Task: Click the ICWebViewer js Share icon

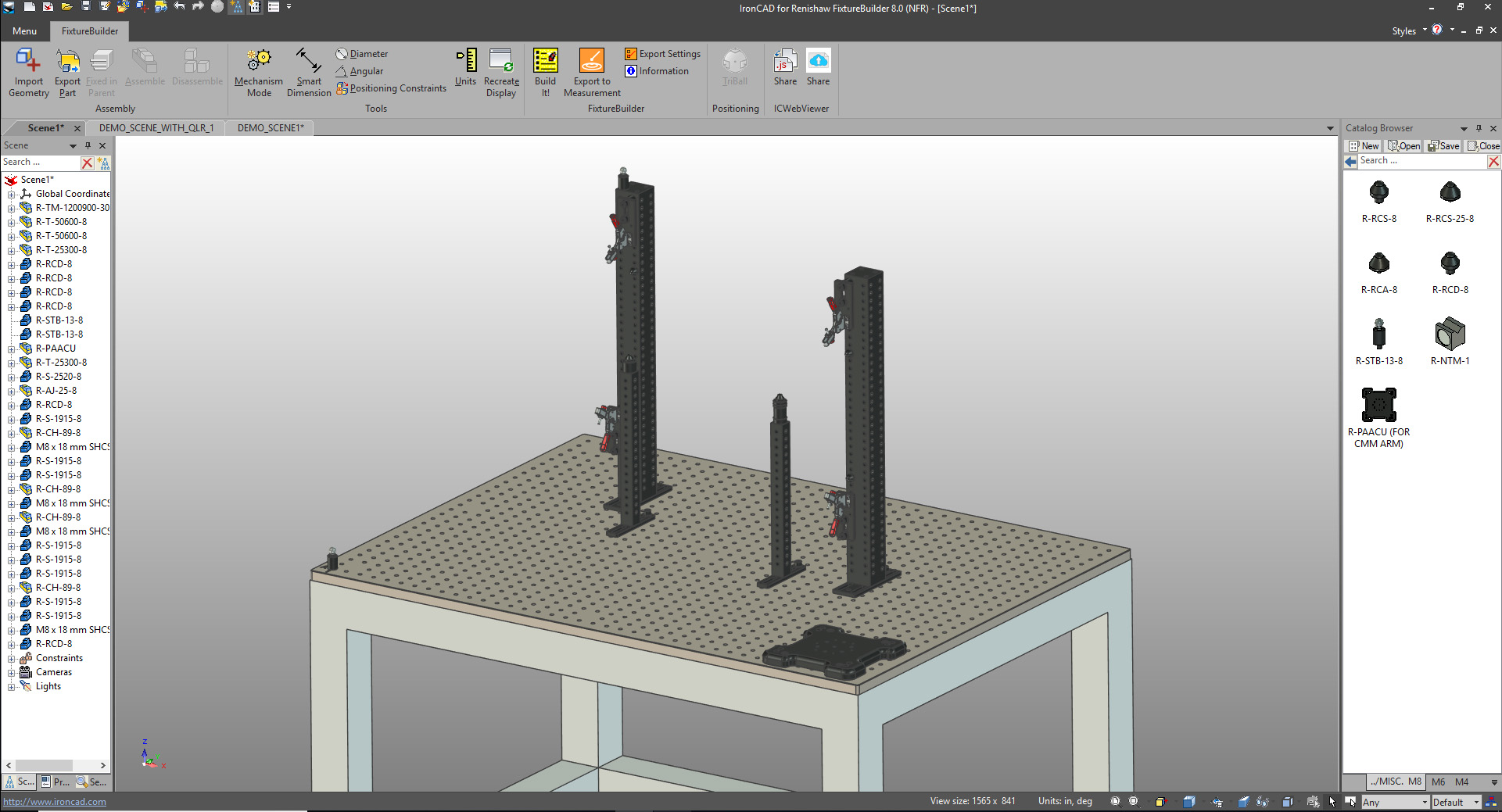Action: [785, 60]
